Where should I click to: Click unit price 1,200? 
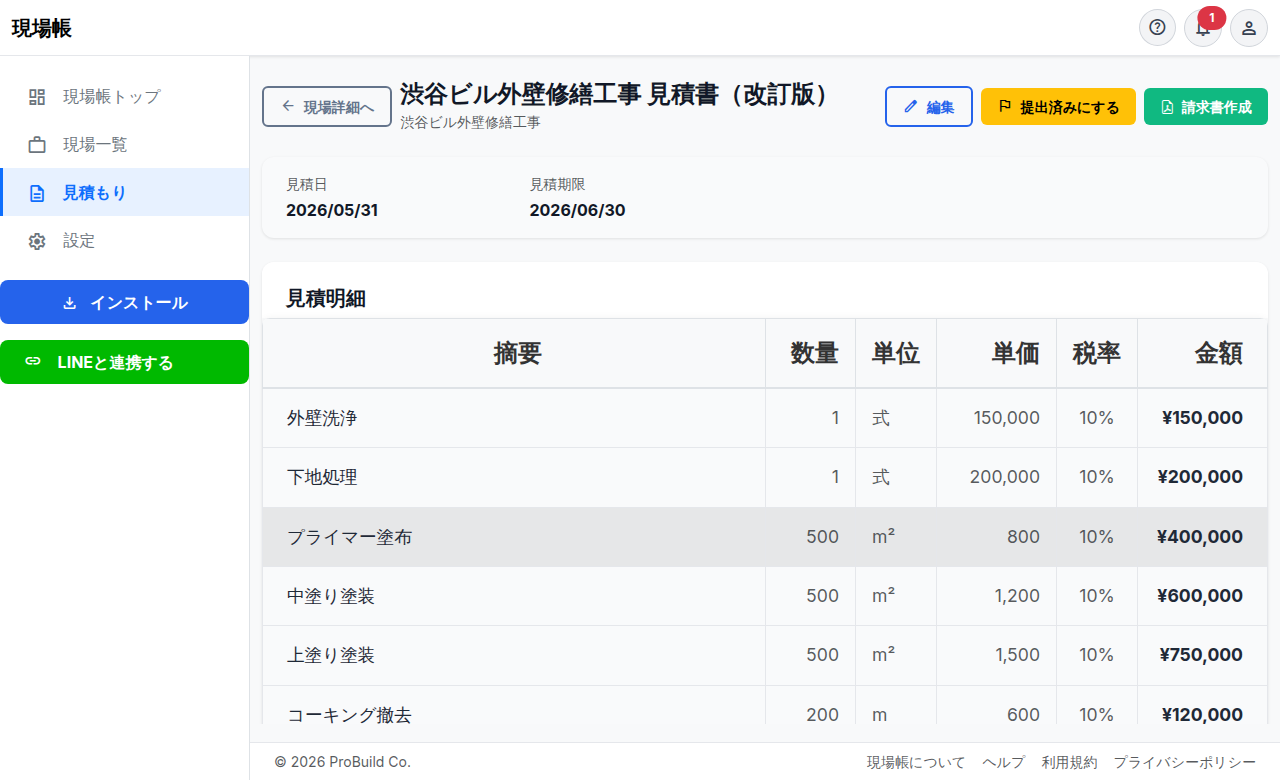1017,596
